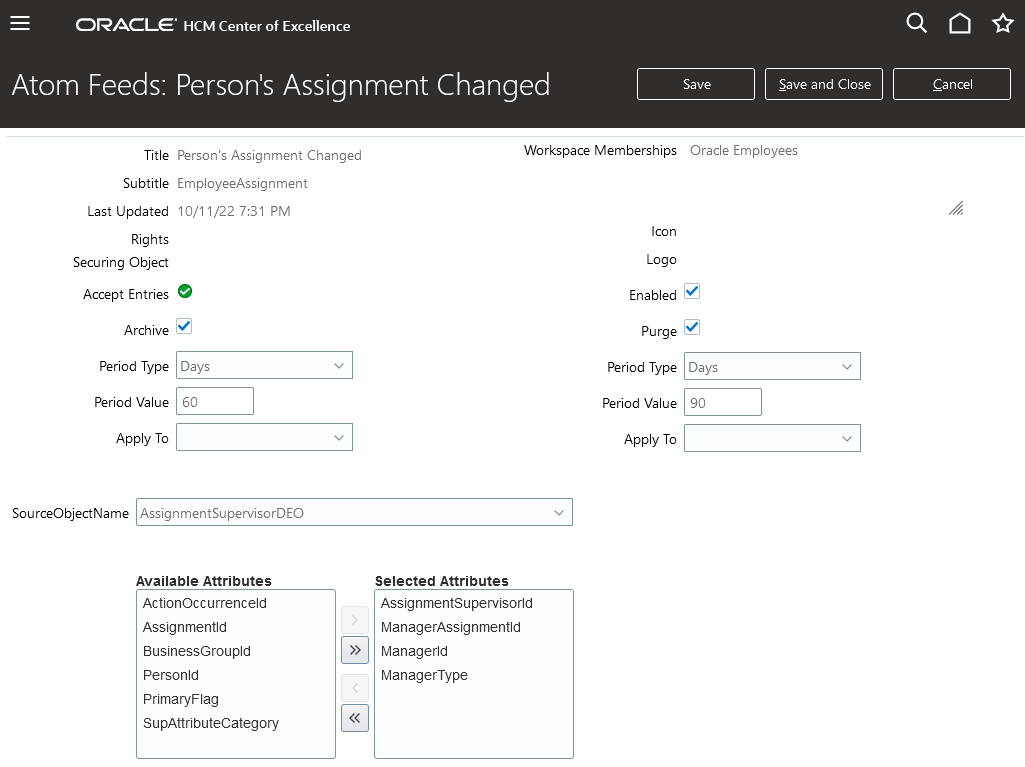Image resolution: width=1025 pixels, height=767 pixels.
Task: Open Favorites star icon
Action: coord(1003,23)
